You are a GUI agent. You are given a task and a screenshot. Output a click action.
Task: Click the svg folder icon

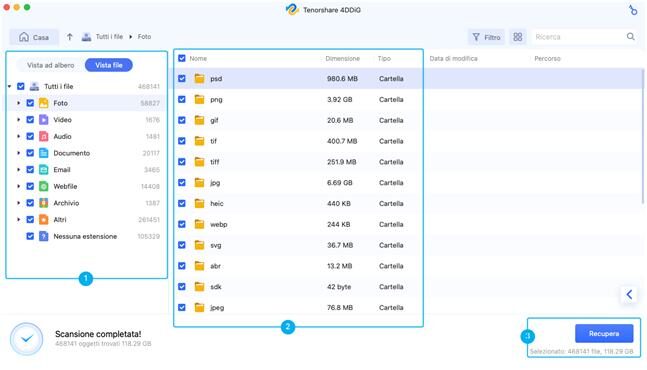point(199,245)
